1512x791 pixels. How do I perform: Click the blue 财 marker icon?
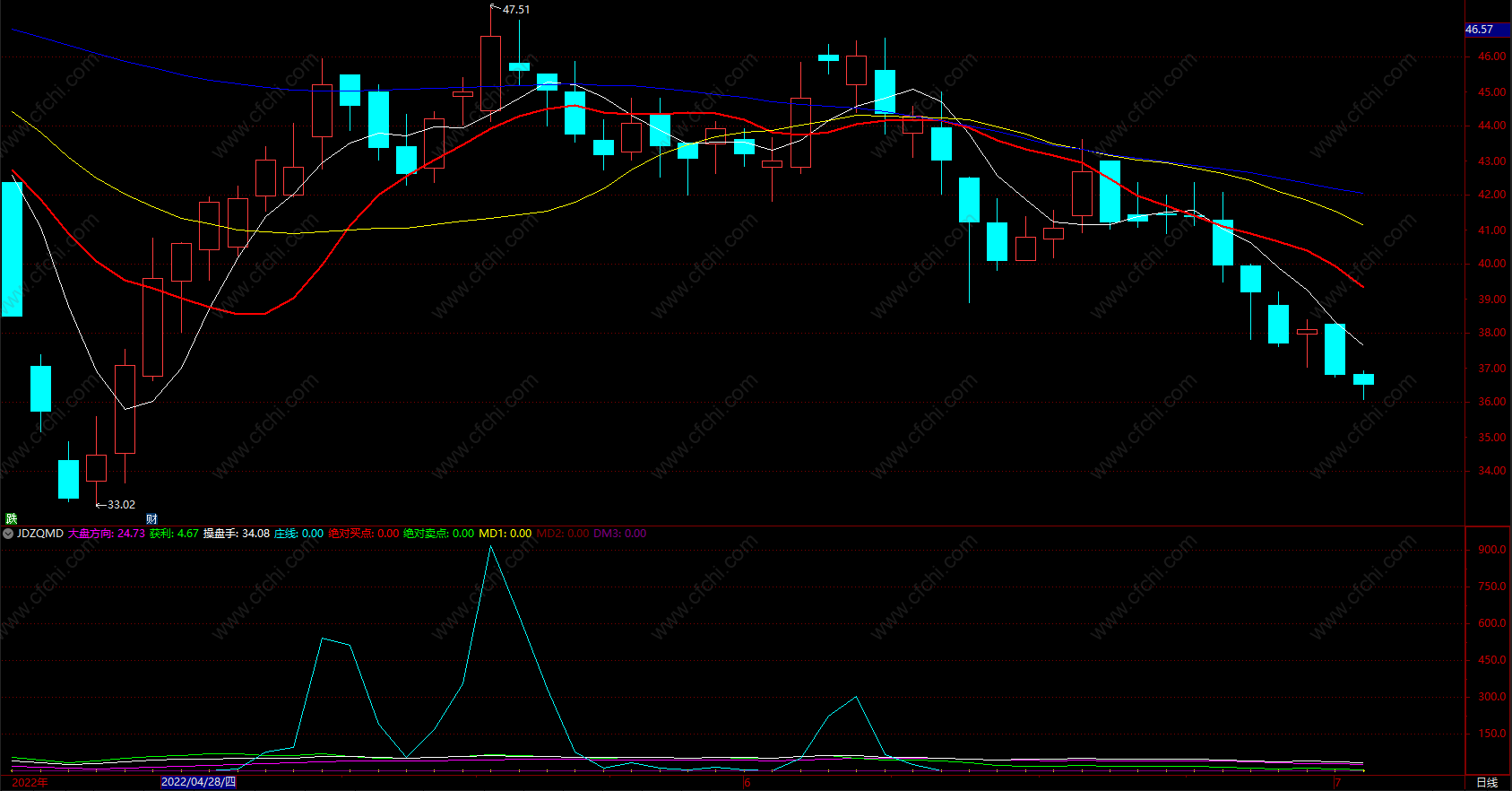[x=151, y=518]
